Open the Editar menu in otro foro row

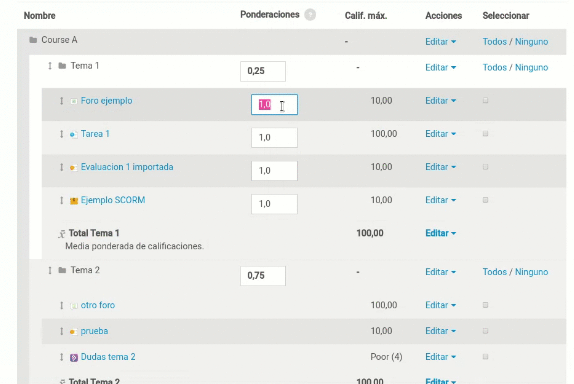pyautogui.click(x=440, y=305)
